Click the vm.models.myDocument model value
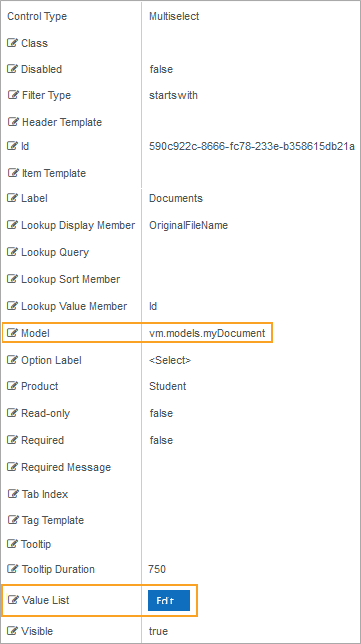The image size is (361, 644). tap(207, 333)
